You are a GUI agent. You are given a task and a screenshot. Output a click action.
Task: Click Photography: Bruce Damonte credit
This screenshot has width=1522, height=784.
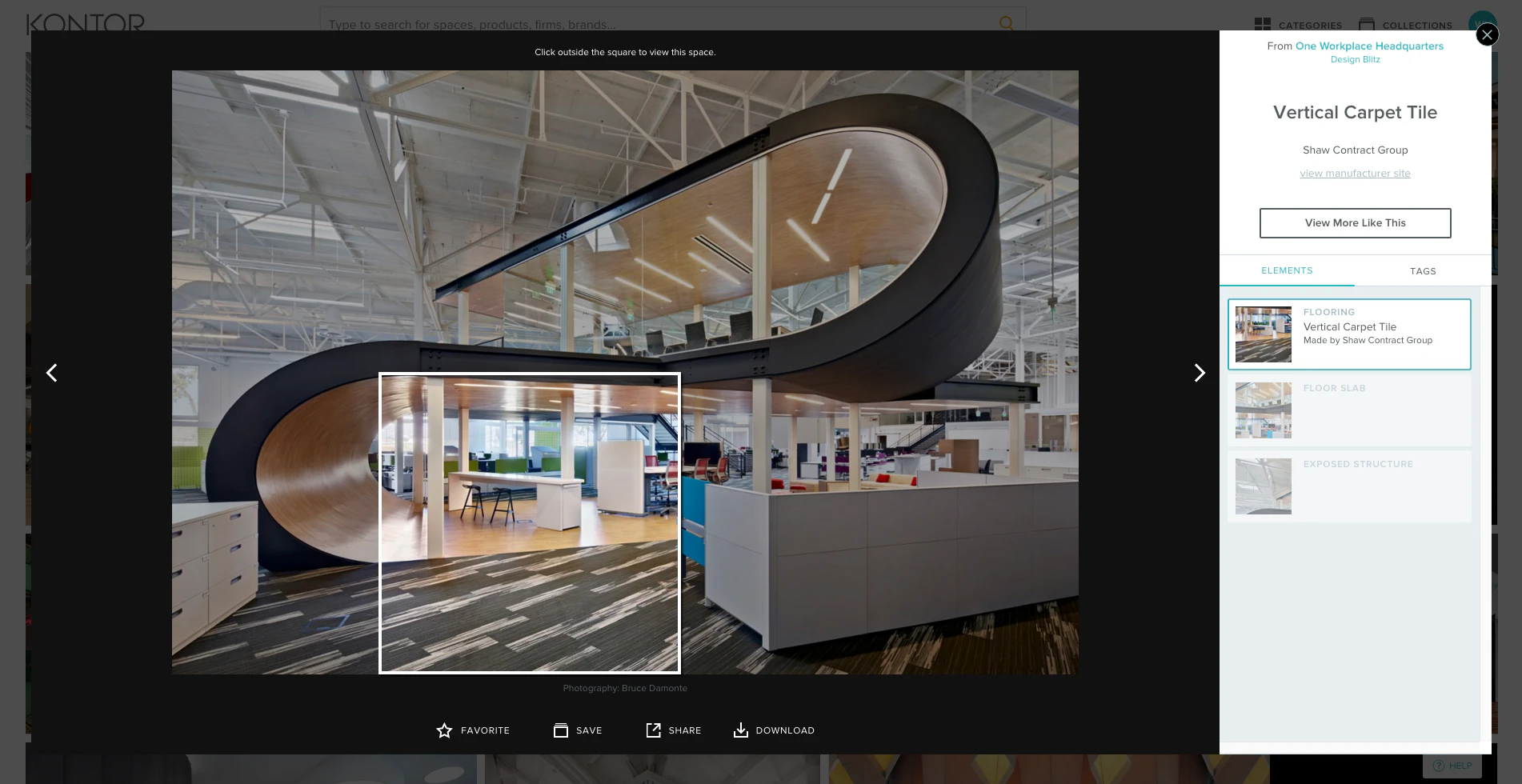(625, 688)
